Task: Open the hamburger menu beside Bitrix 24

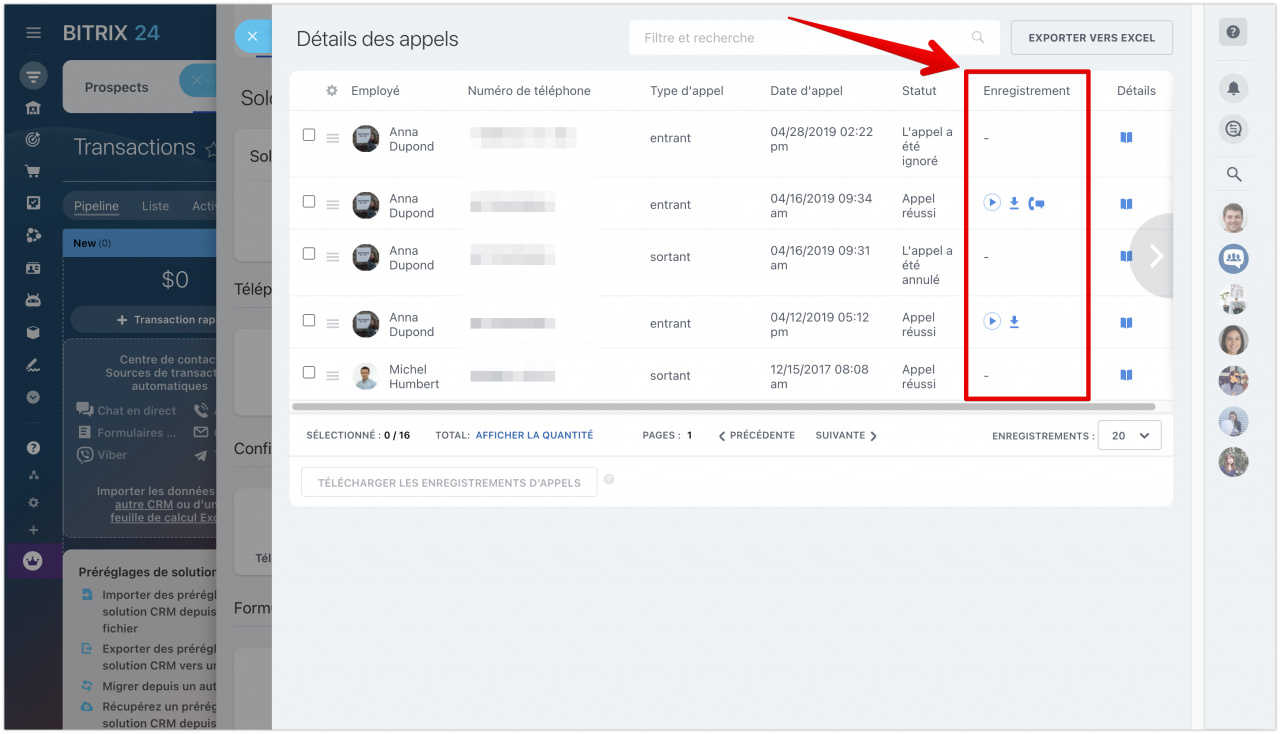Action: click(34, 33)
